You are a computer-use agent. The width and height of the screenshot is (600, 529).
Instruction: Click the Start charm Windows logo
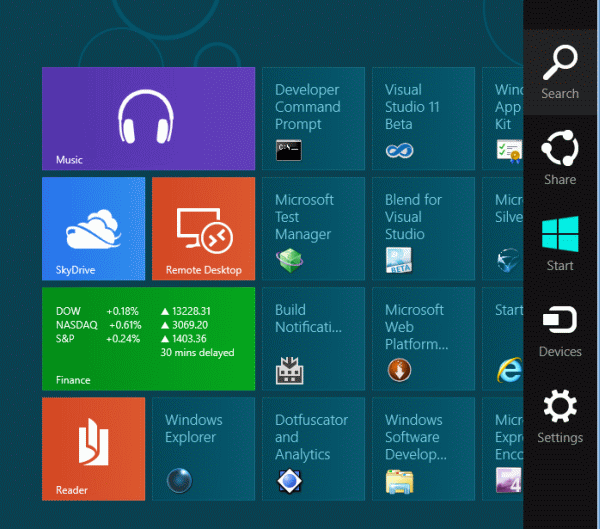click(x=560, y=234)
